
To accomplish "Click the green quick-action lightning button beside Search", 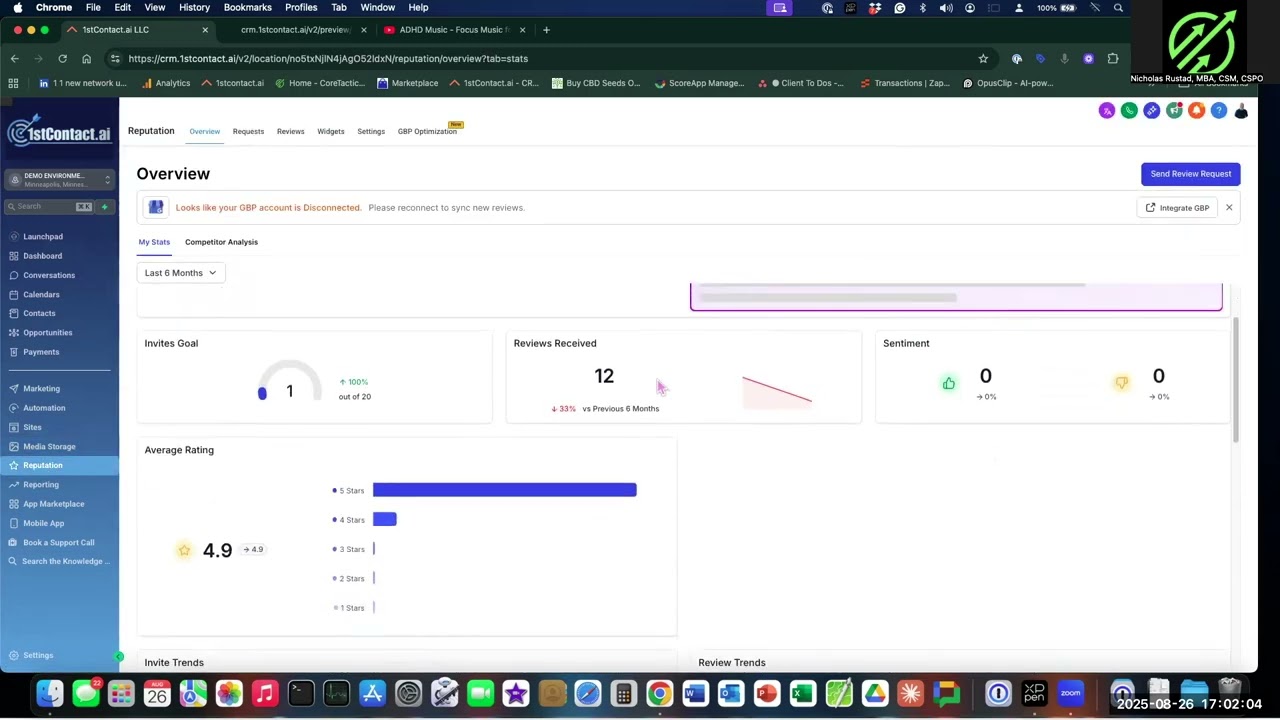I will pos(104,207).
